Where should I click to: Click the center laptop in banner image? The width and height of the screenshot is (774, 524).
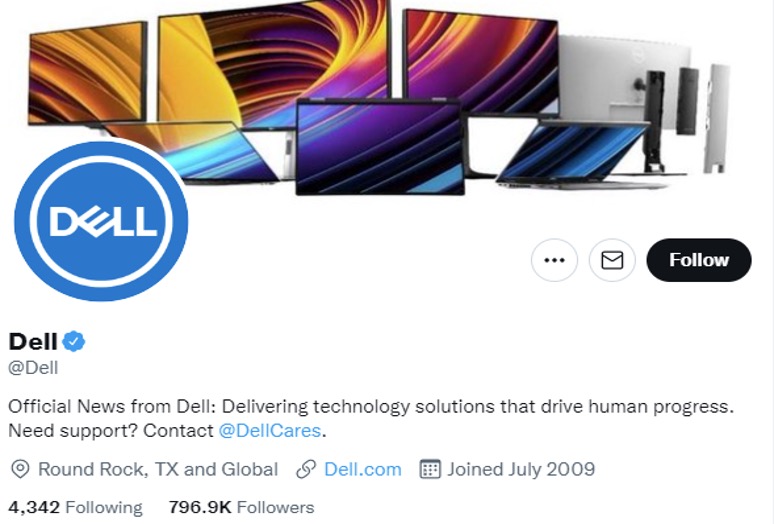[x=380, y=147]
